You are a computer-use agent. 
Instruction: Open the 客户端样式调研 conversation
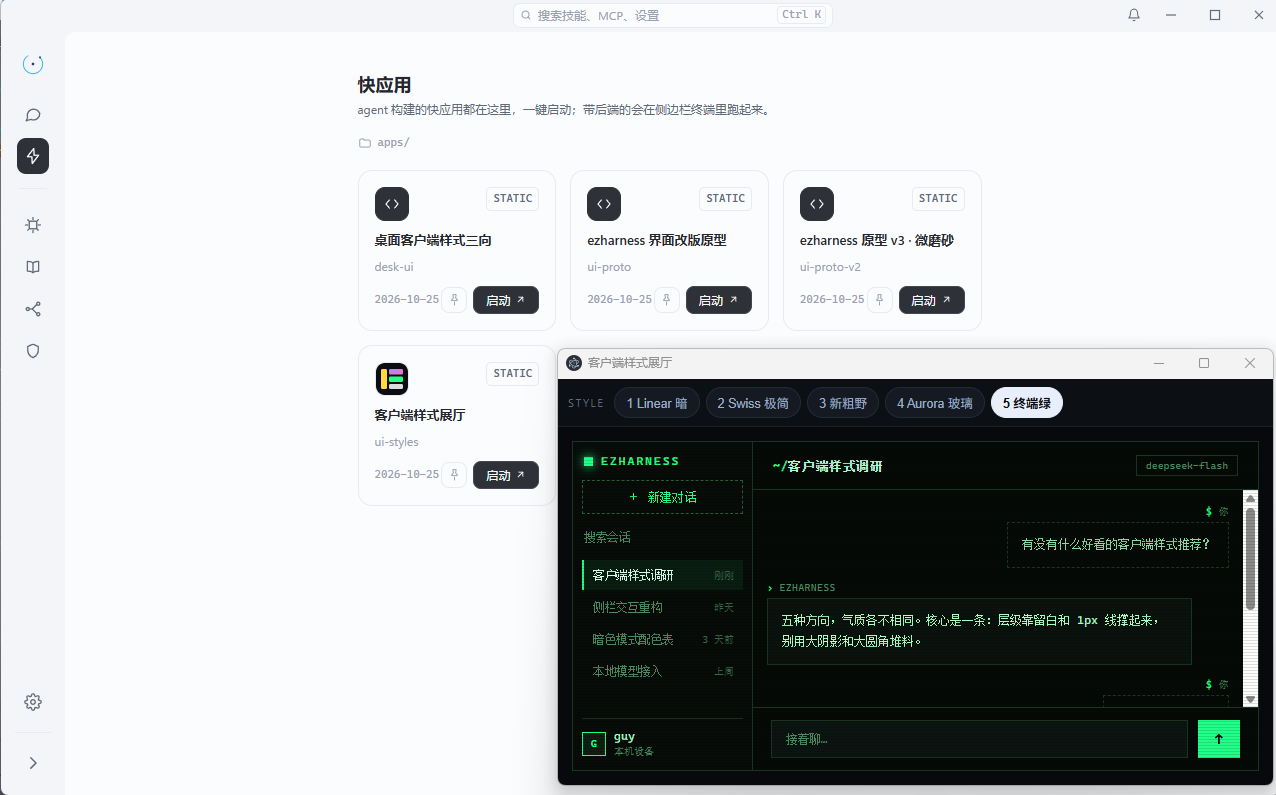[662, 575]
